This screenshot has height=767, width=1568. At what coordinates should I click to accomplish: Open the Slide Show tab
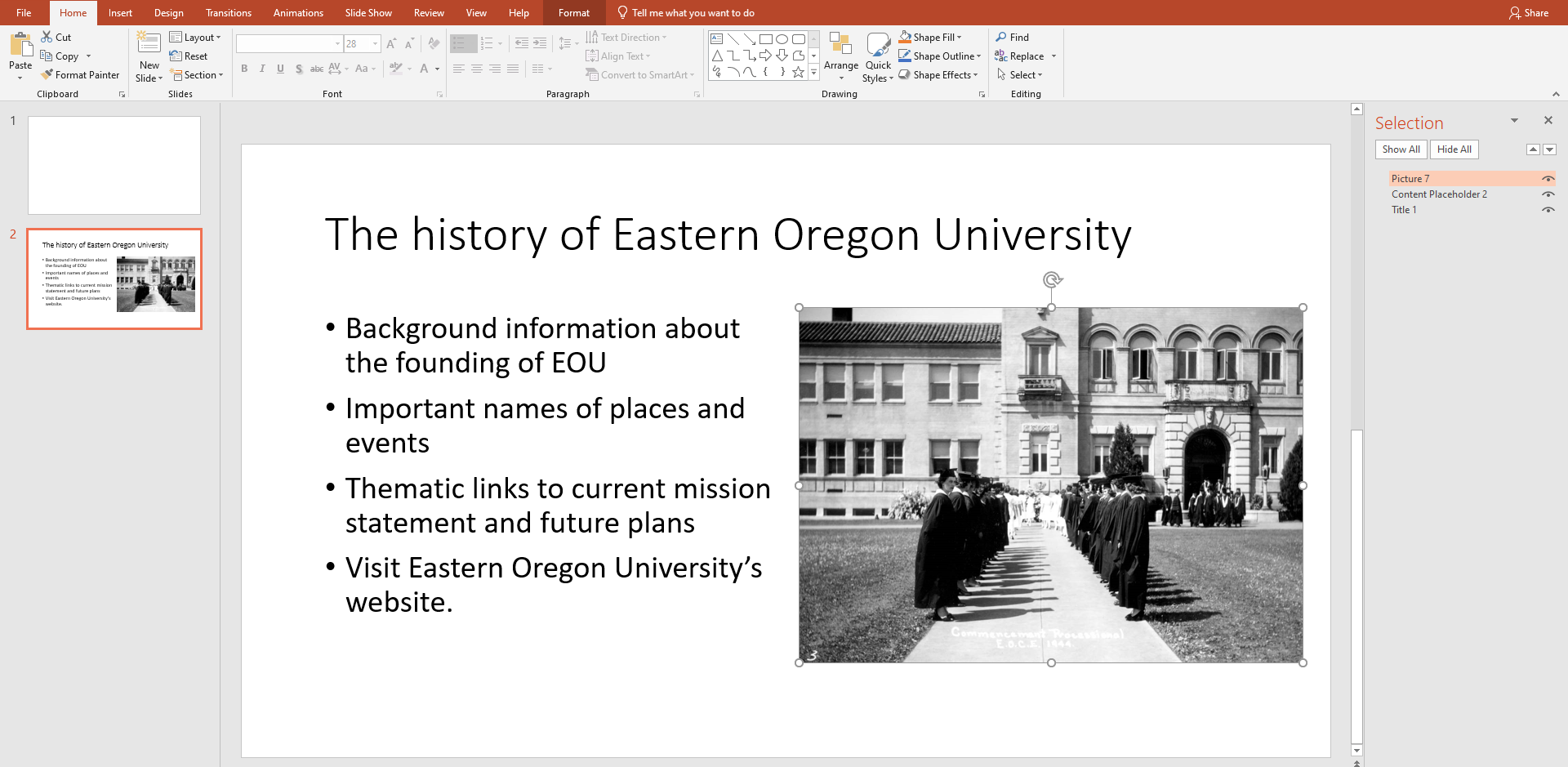pos(367,13)
